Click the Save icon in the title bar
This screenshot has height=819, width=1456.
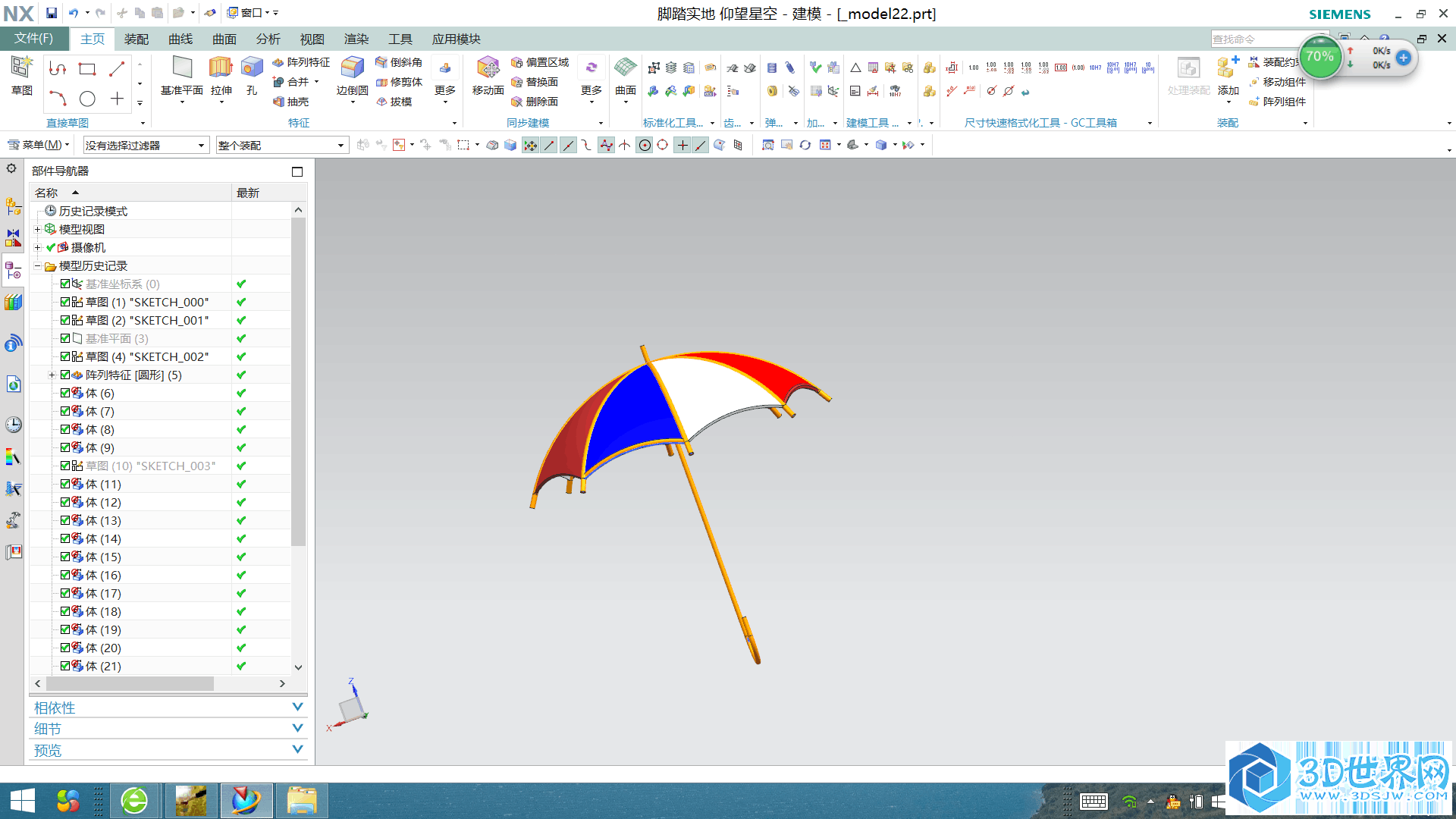[x=51, y=13]
